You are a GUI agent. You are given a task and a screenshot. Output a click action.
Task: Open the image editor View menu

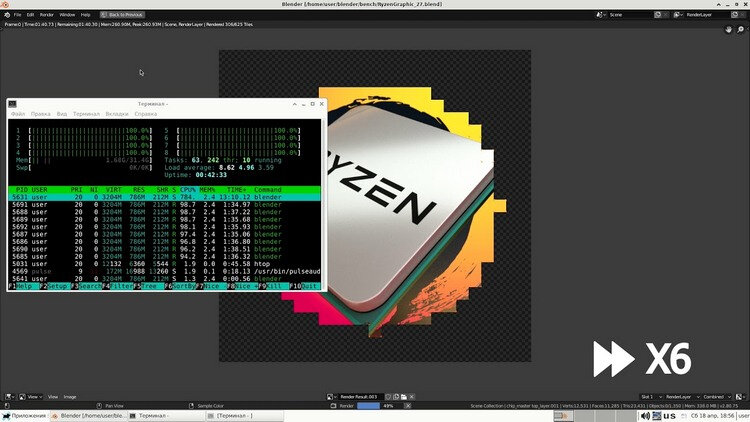click(x=53, y=397)
